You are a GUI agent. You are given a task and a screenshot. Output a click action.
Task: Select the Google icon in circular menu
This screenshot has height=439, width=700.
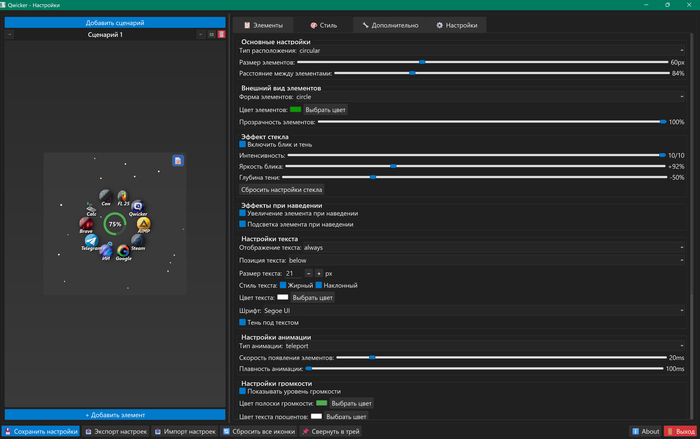point(123,251)
